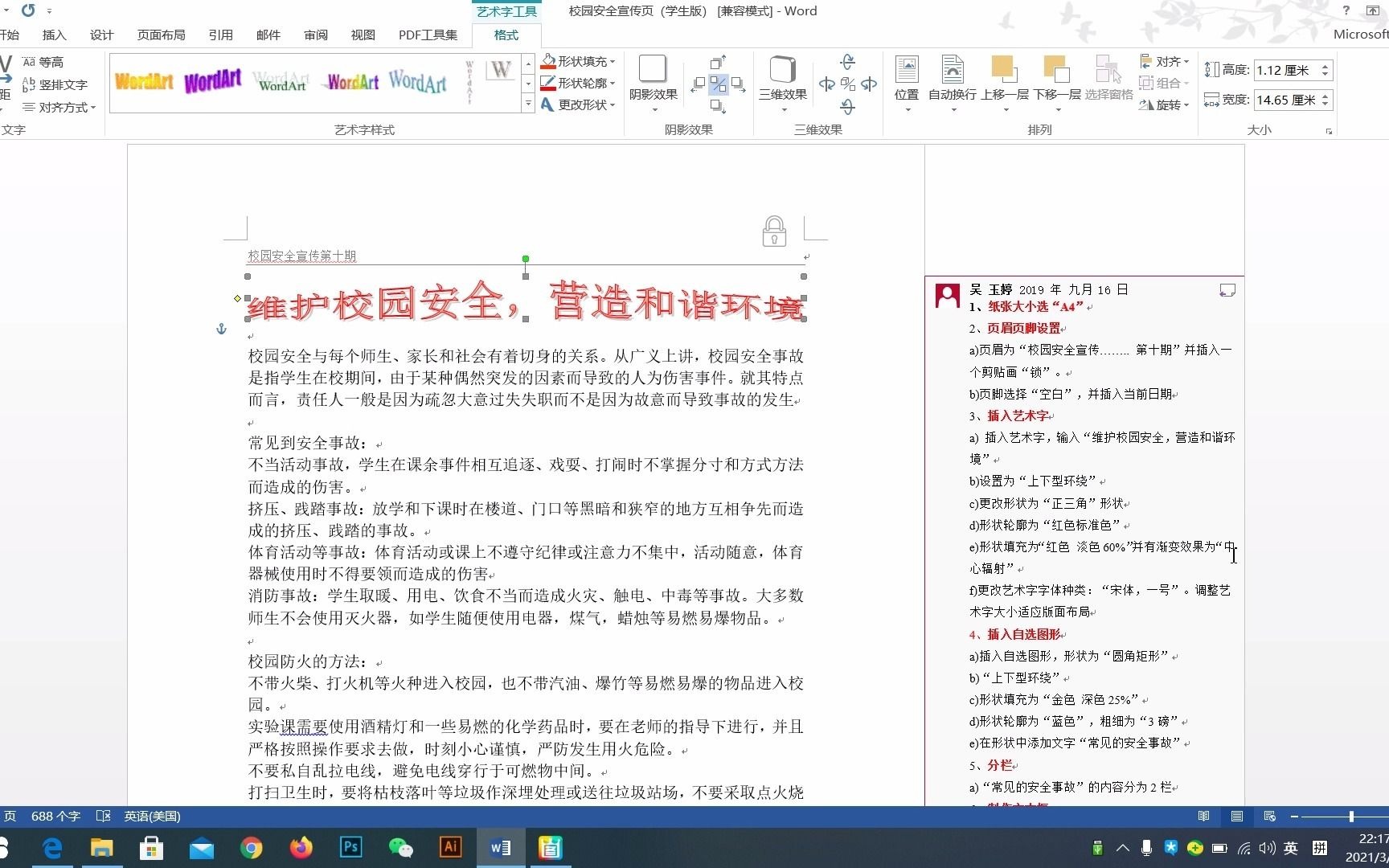Image resolution: width=1389 pixels, height=868 pixels.
Task: Switch to read mode view
Action: 1203,816
